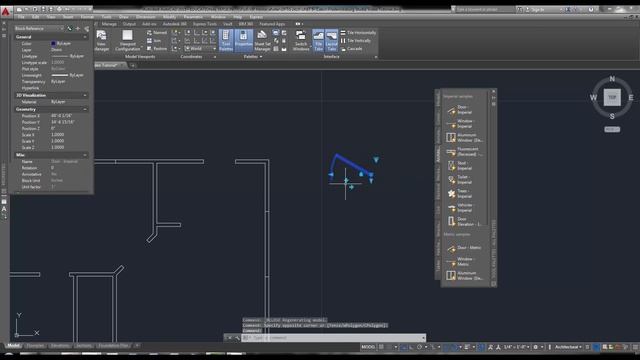640x360 pixels.
Task: Select Door - Metric tool
Action: point(464,248)
